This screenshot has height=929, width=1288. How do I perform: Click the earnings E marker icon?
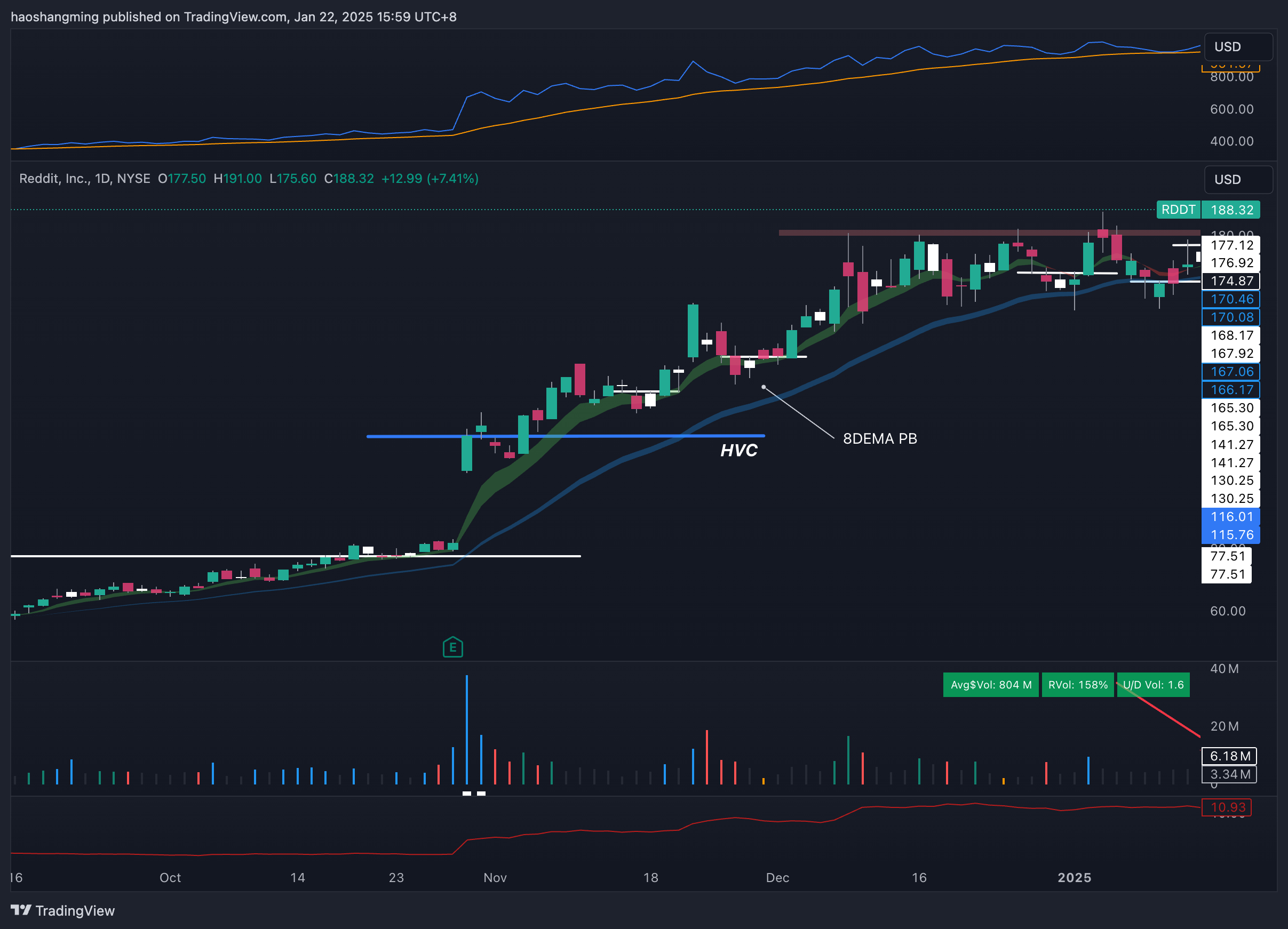(452, 647)
